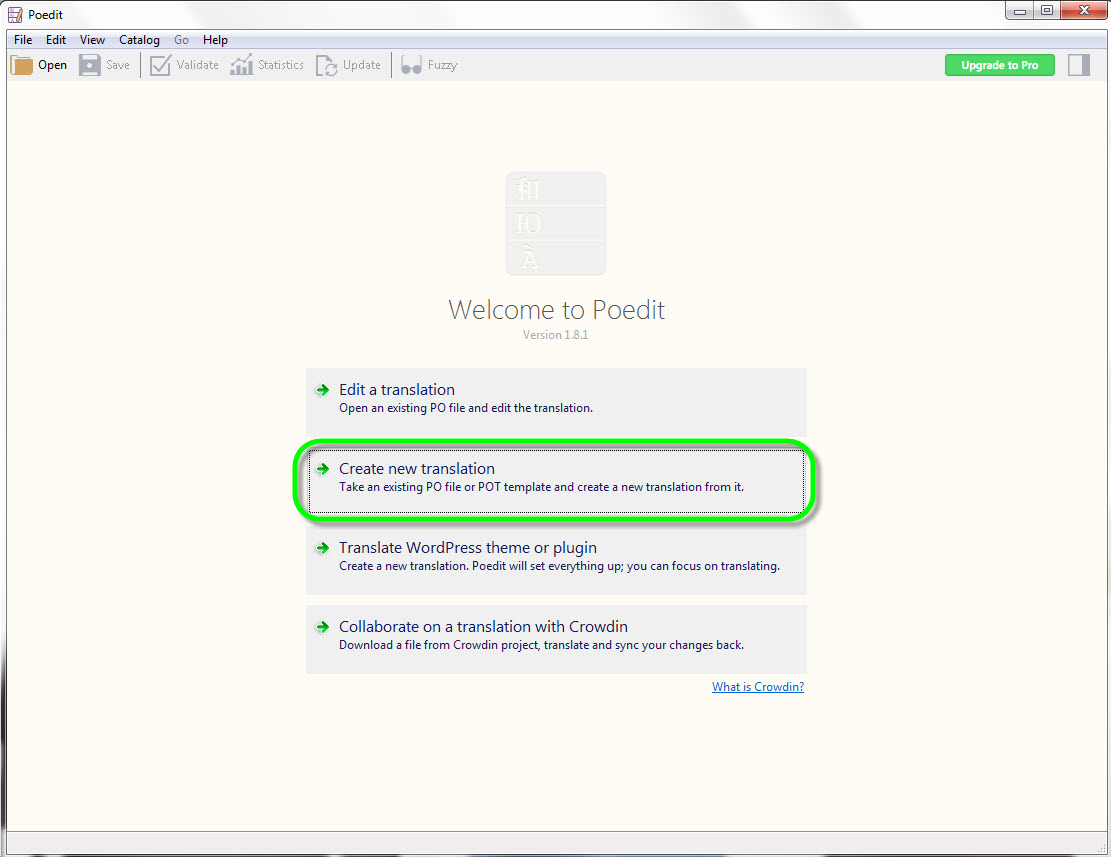The width and height of the screenshot is (1111, 857).
Task: Click the Upgrade to Pro button
Action: [x=999, y=65]
